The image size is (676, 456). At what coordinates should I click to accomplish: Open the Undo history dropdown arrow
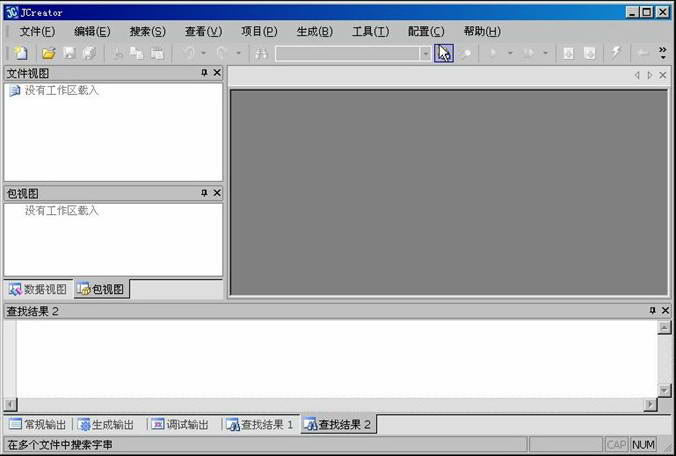point(203,53)
